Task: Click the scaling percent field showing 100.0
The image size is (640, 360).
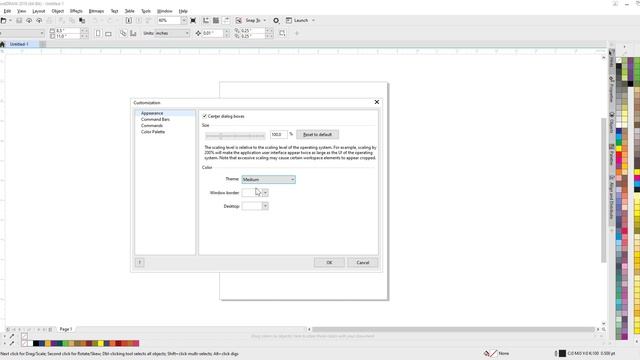Action: [278, 134]
